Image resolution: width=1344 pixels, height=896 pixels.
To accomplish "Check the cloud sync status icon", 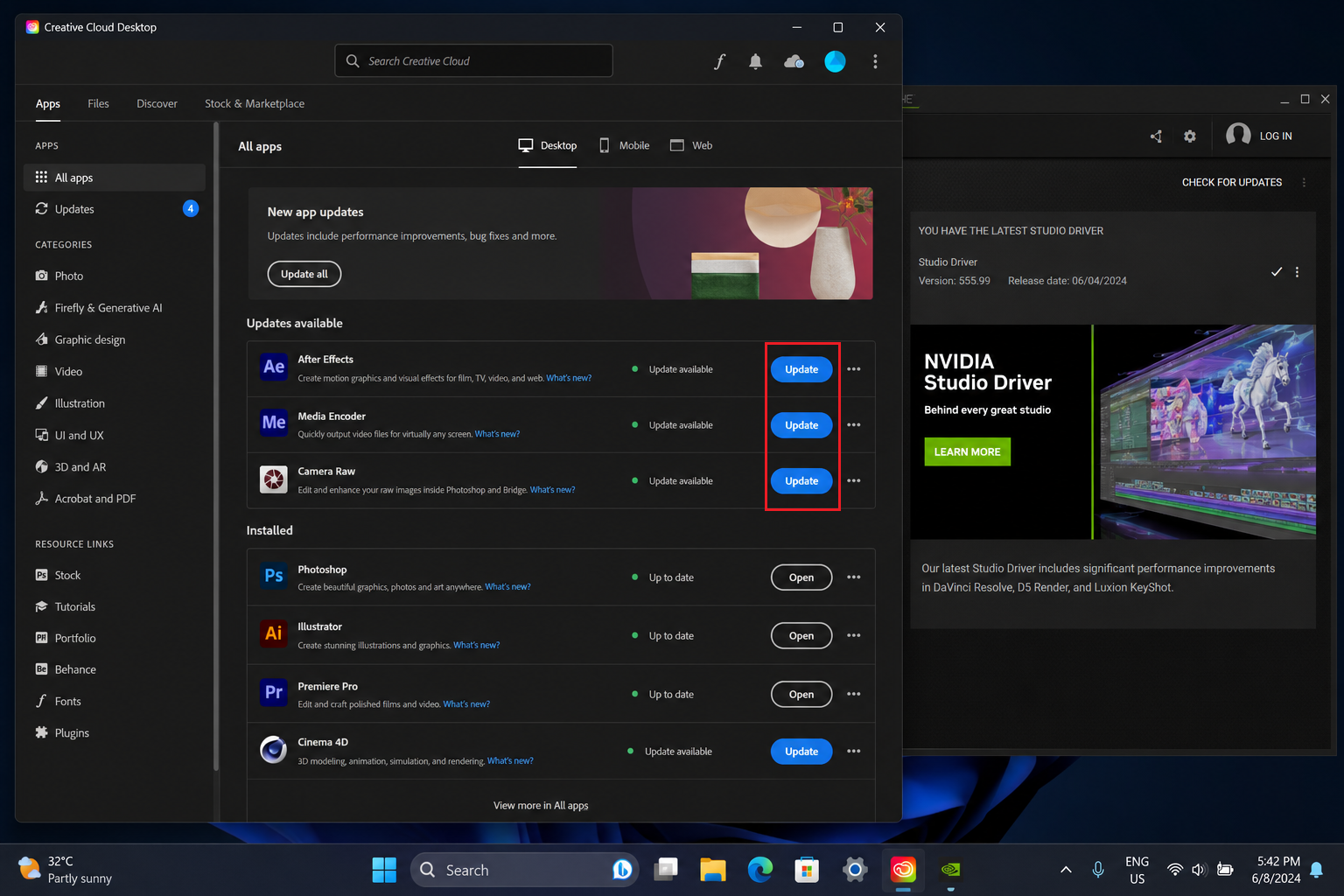I will point(794,61).
